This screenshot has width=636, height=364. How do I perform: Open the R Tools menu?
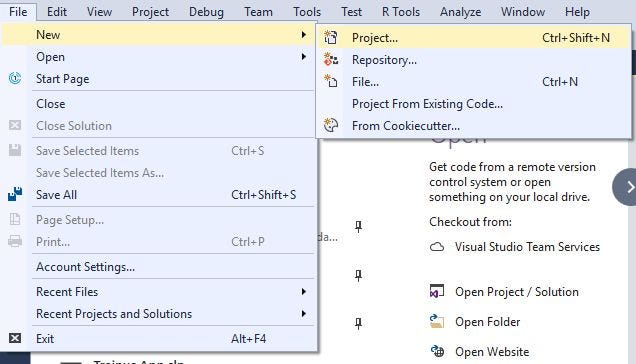point(401,12)
